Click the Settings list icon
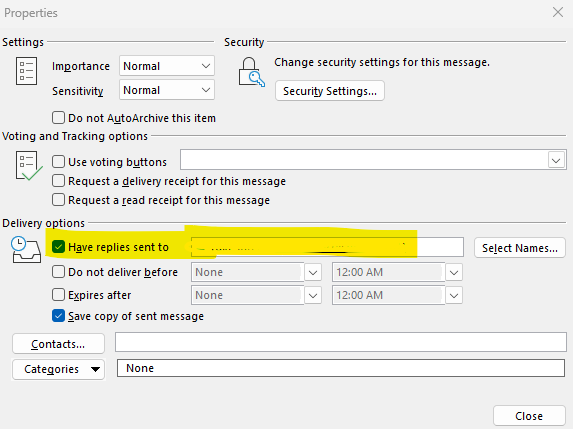Image resolution: width=573 pixels, height=429 pixels. (x=26, y=71)
